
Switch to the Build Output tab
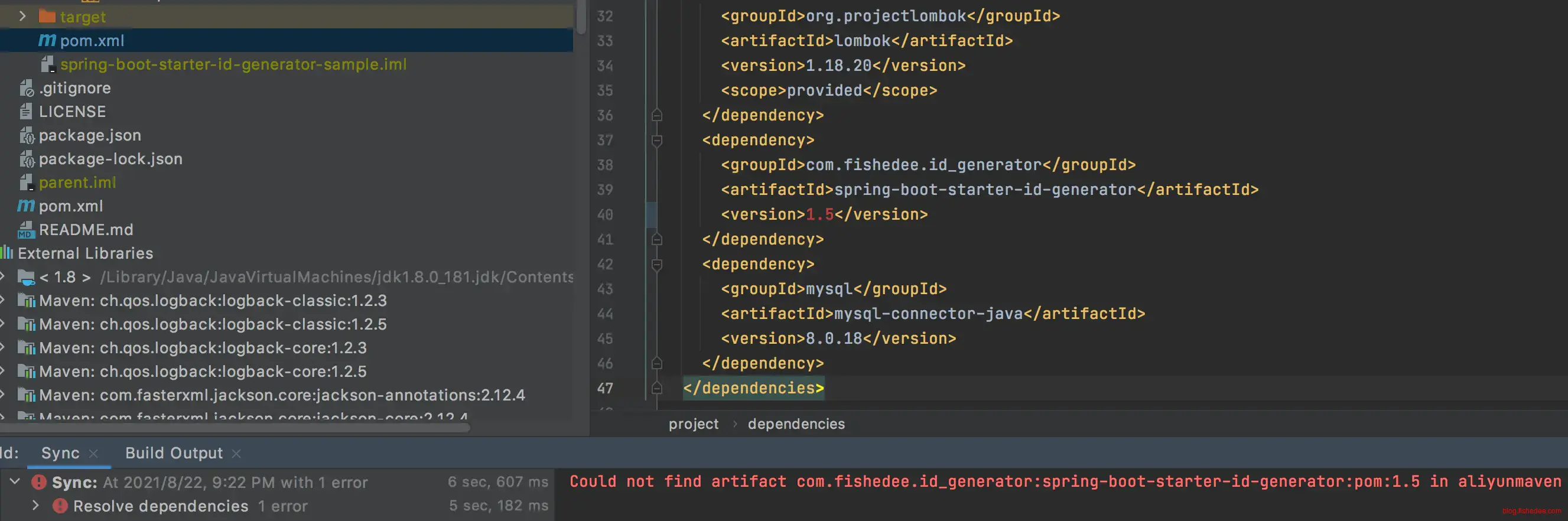(x=174, y=454)
